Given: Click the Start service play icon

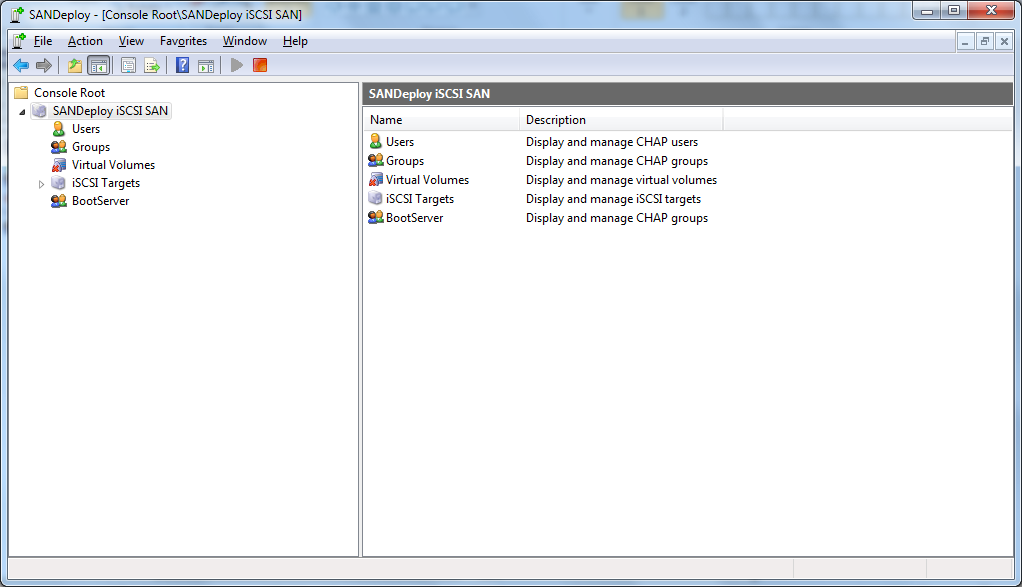Looking at the screenshot, I should click(237, 65).
